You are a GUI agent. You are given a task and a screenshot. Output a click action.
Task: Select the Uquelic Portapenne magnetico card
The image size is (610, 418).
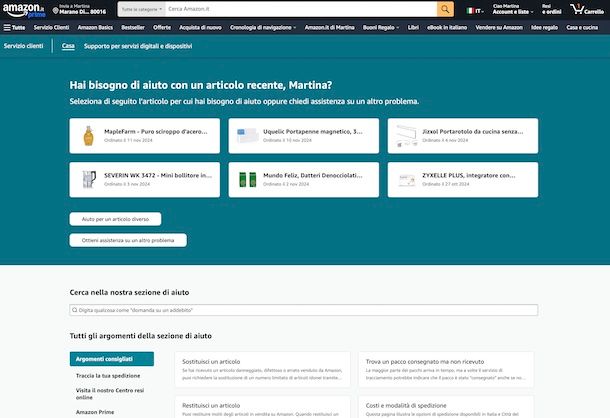(303, 136)
